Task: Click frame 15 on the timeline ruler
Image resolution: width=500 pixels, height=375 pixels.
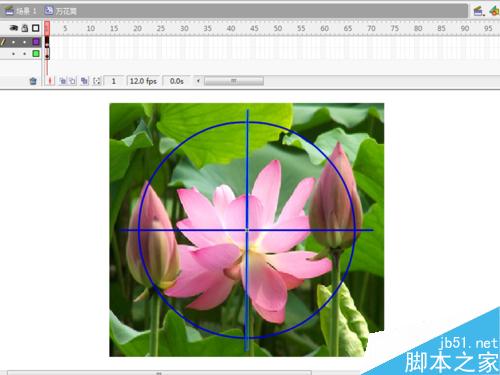Action: click(114, 29)
